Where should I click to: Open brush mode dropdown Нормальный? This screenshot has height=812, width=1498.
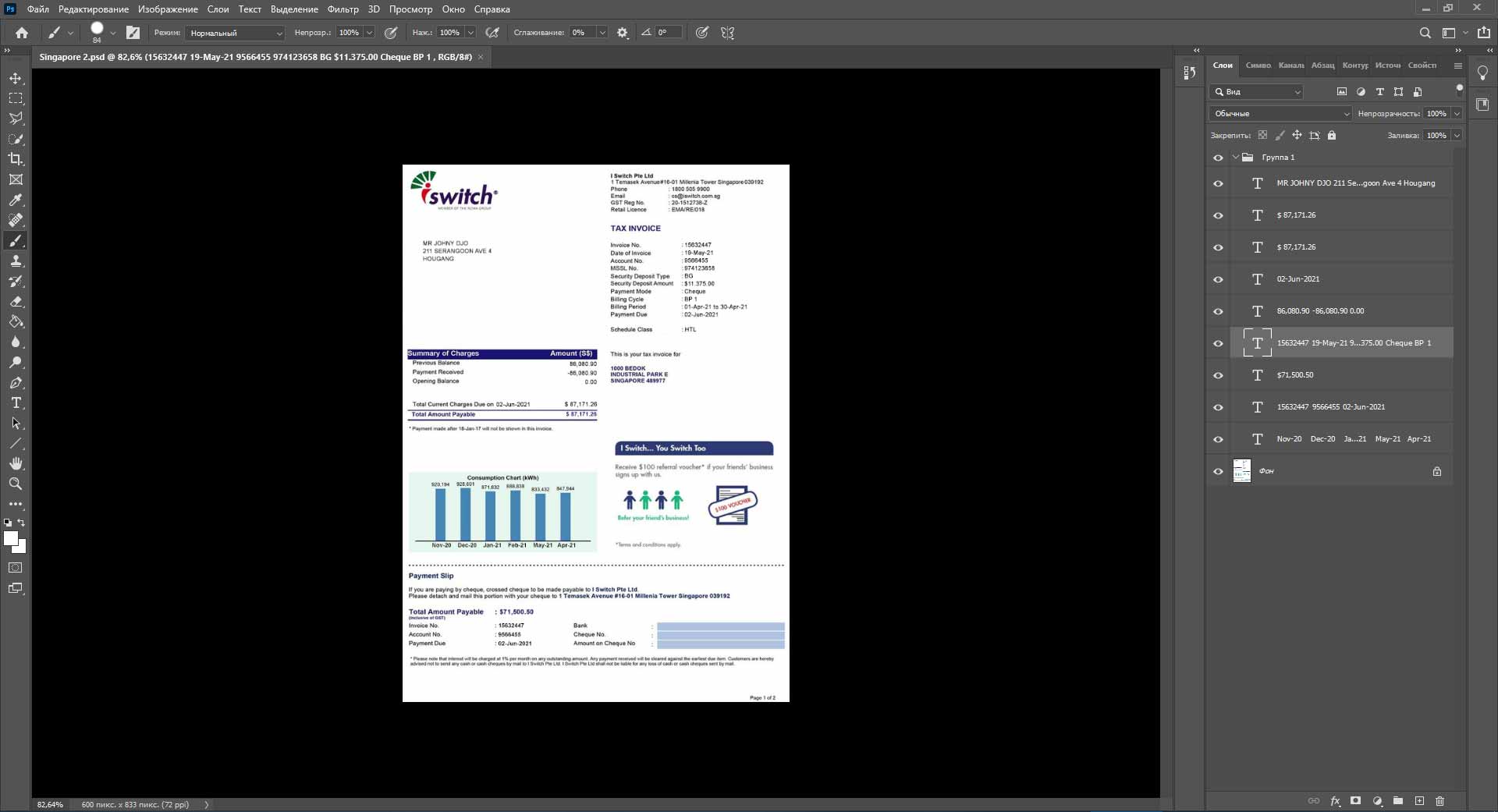click(235, 33)
